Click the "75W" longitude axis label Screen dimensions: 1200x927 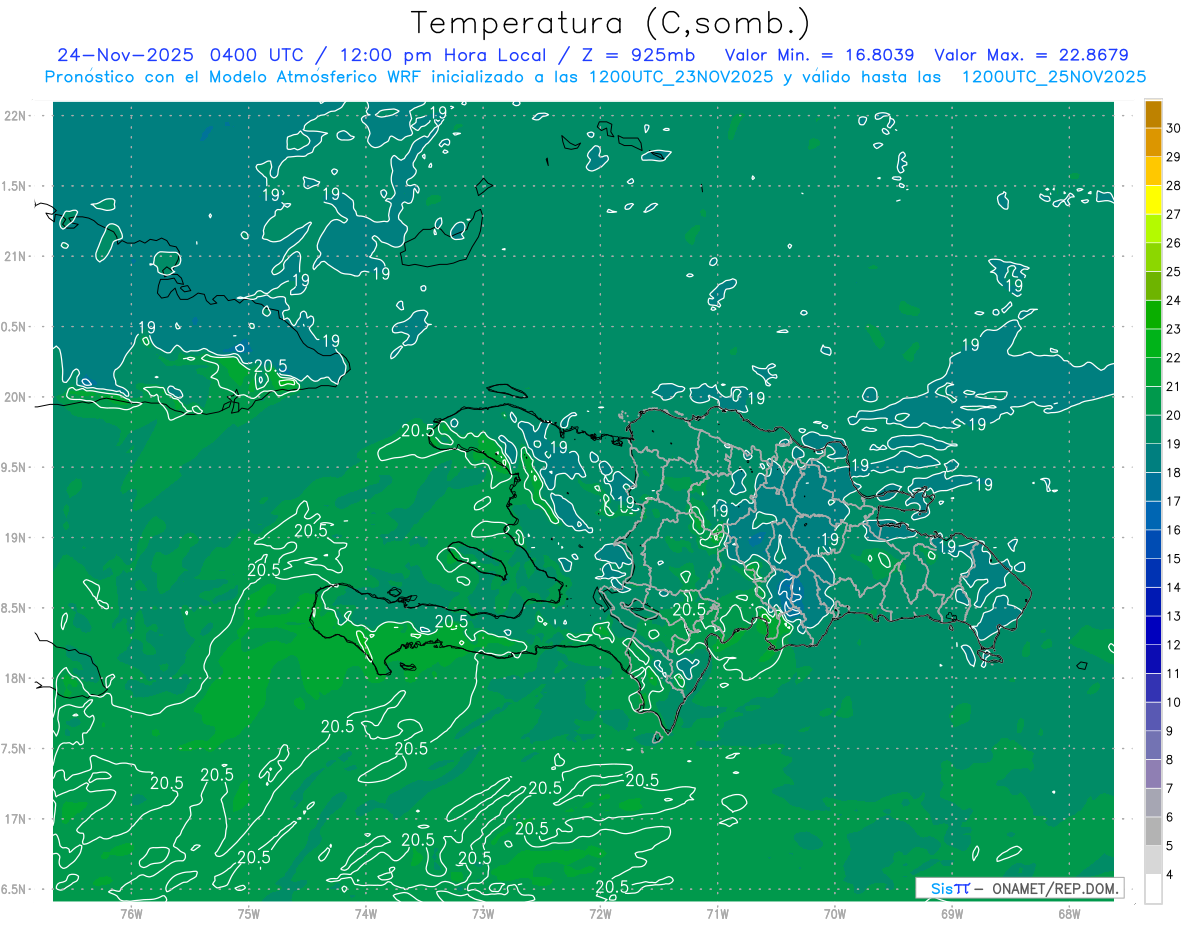tap(248, 913)
